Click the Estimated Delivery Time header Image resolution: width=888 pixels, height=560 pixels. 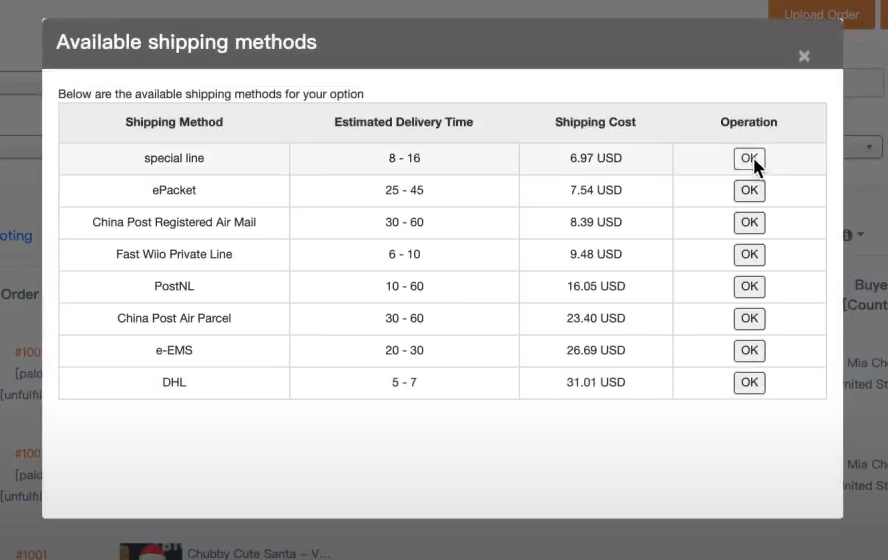(x=404, y=122)
